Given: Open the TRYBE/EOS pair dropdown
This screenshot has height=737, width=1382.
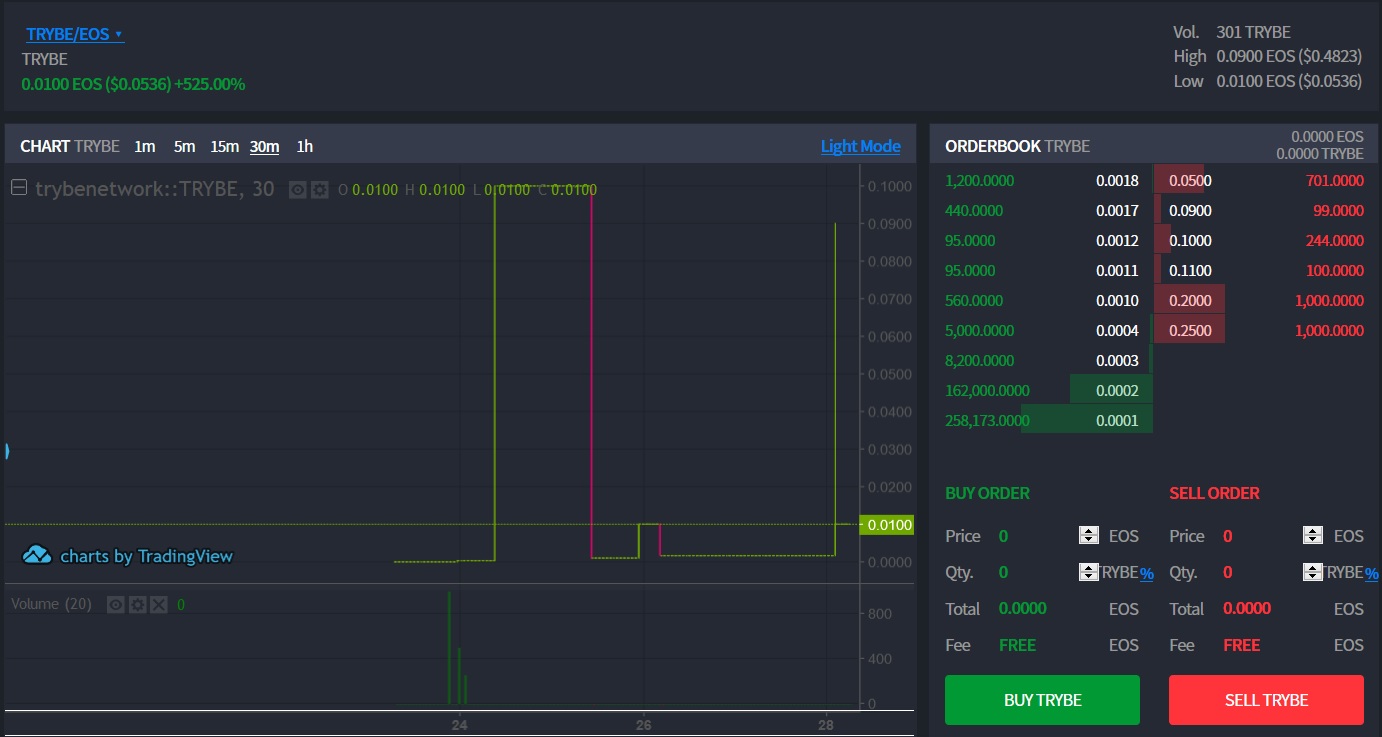Looking at the screenshot, I should (x=75, y=34).
